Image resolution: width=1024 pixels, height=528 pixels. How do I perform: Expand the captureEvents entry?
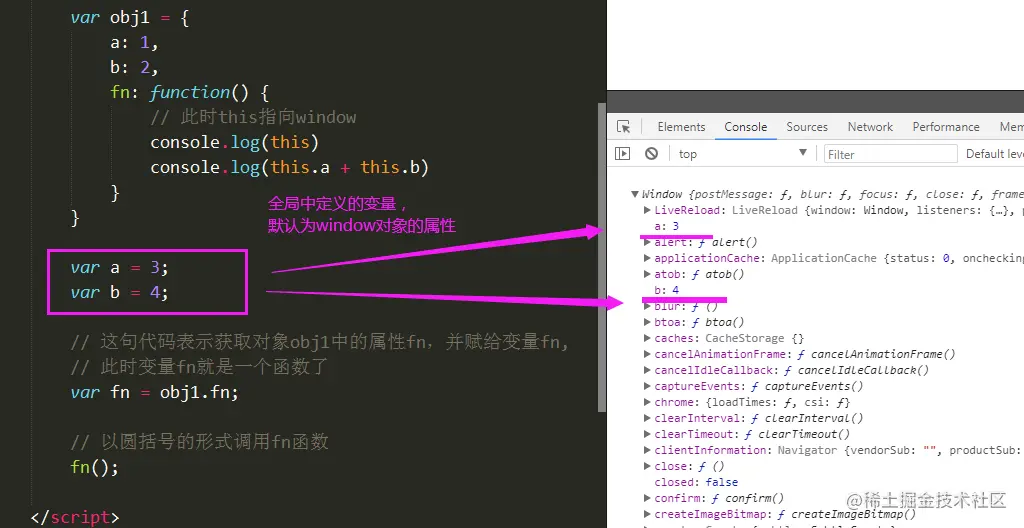(x=647, y=386)
